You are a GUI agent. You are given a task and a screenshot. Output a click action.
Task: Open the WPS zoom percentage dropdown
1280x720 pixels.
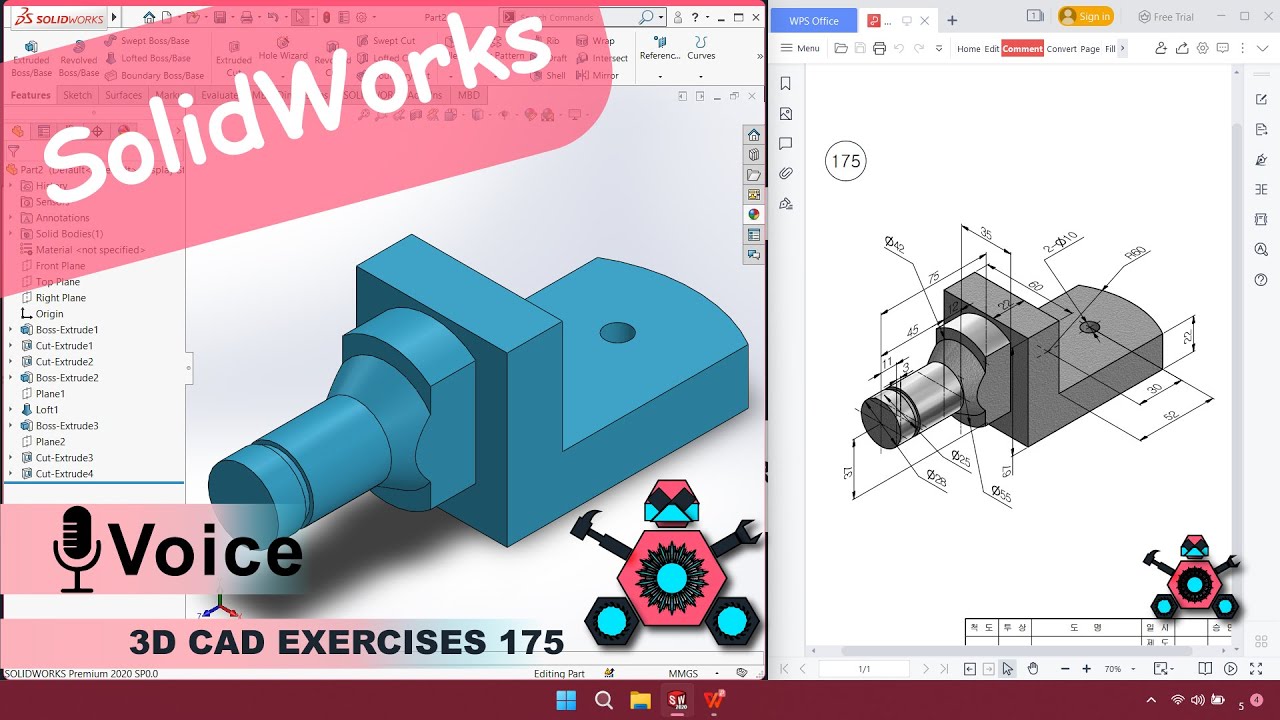click(x=1132, y=668)
